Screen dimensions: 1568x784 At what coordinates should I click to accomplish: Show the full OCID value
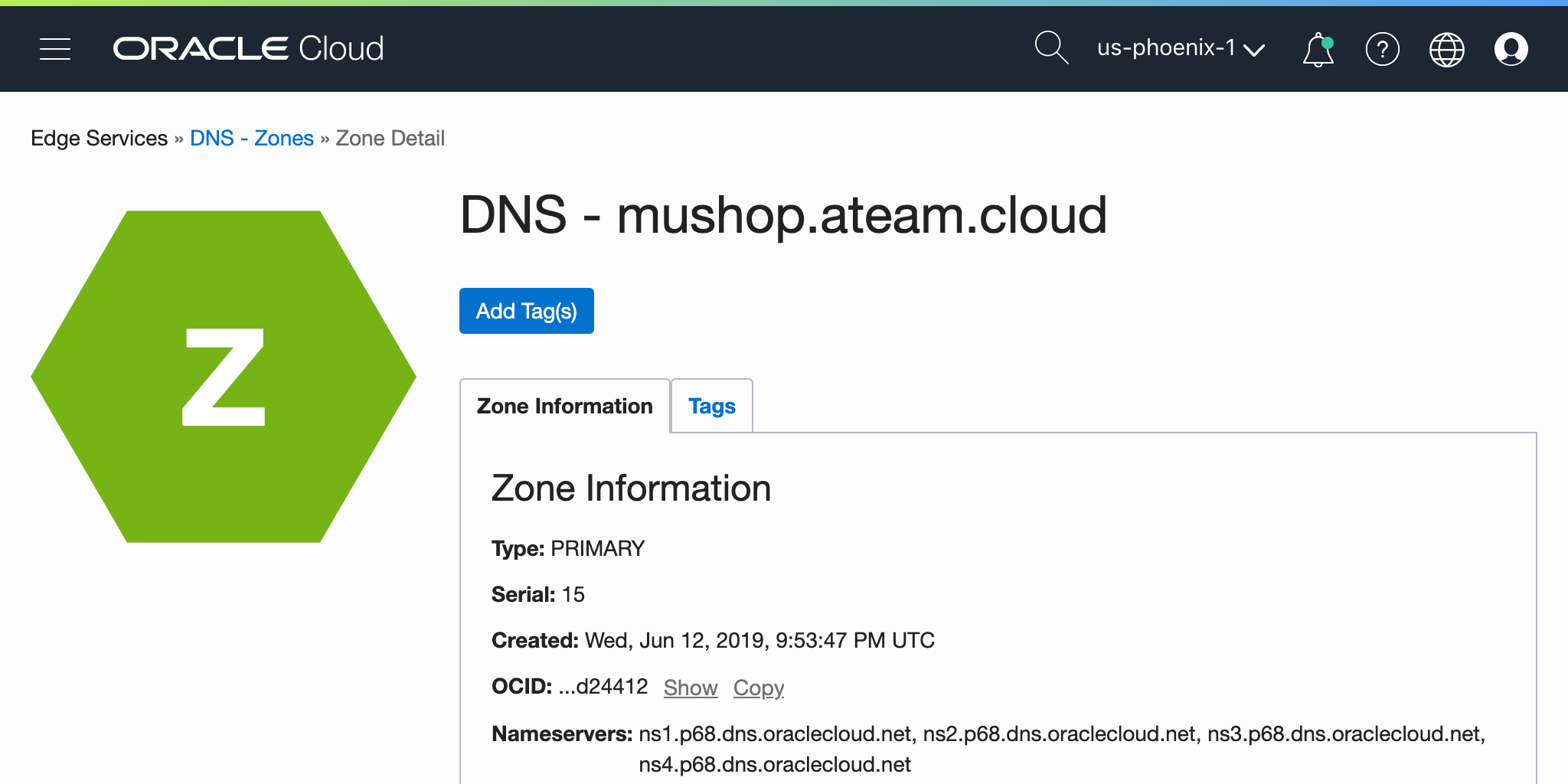(x=690, y=688)
